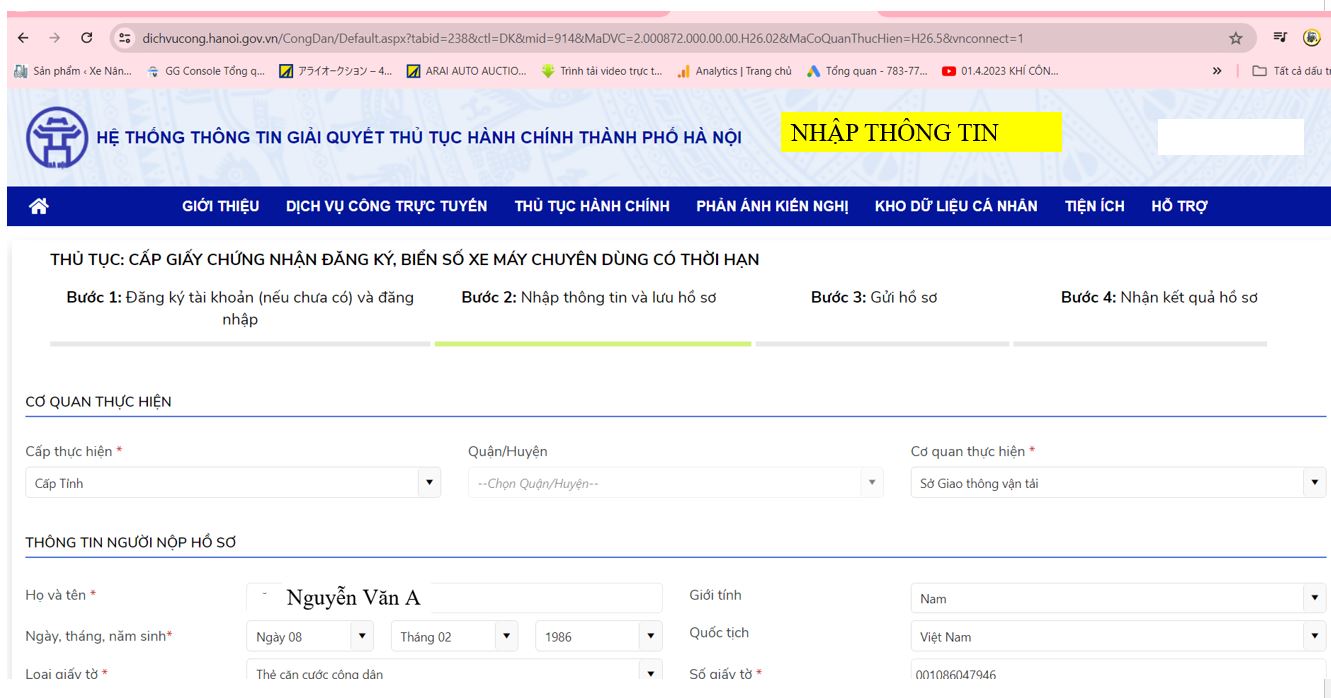The width and height of the screenshot is (1331, 698).
Task: Open 'DỊCH VỤ CÔNG TRỰC TUYẾN' menu
Action: tap(386, 206)
